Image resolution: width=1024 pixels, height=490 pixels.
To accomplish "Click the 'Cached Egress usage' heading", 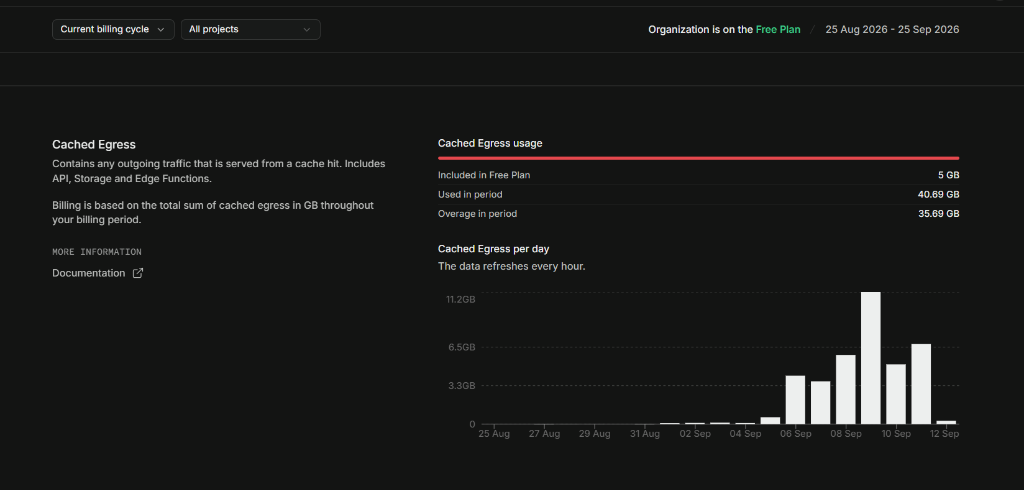I will tap(490, 143).
